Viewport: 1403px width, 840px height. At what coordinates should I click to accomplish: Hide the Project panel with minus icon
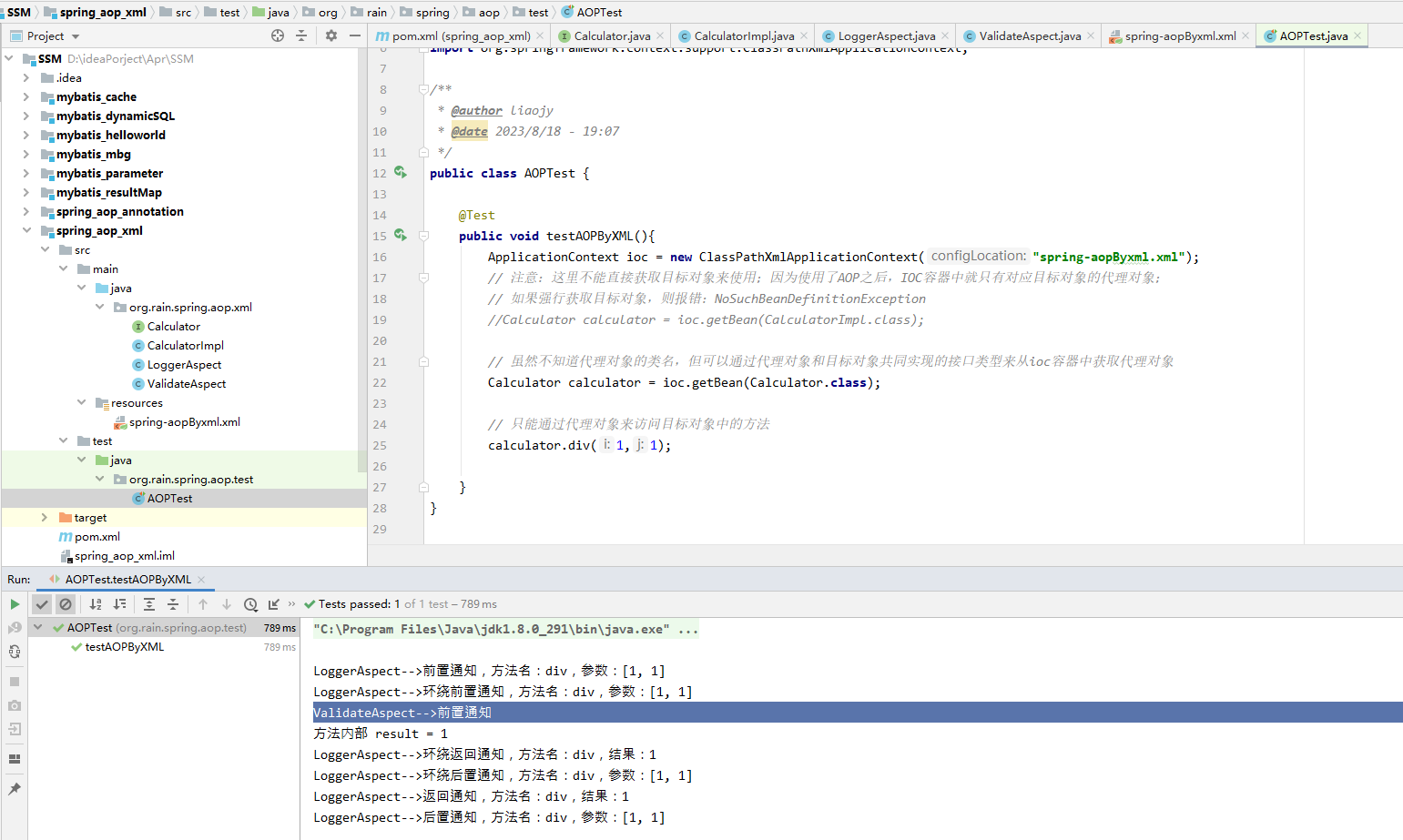coord(355,35)
